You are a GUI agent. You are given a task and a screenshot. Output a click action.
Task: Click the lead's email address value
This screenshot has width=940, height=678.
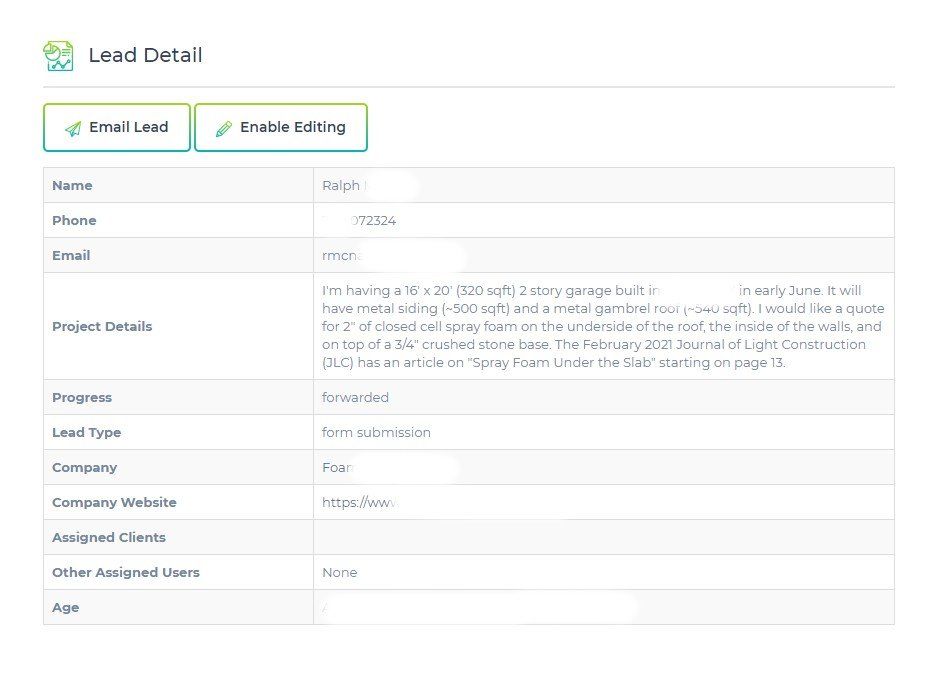(341, 256)
